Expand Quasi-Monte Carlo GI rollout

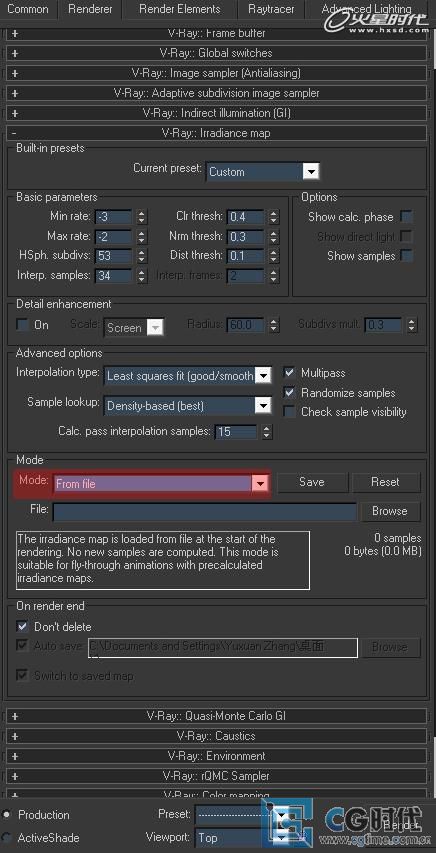(216, 716)
